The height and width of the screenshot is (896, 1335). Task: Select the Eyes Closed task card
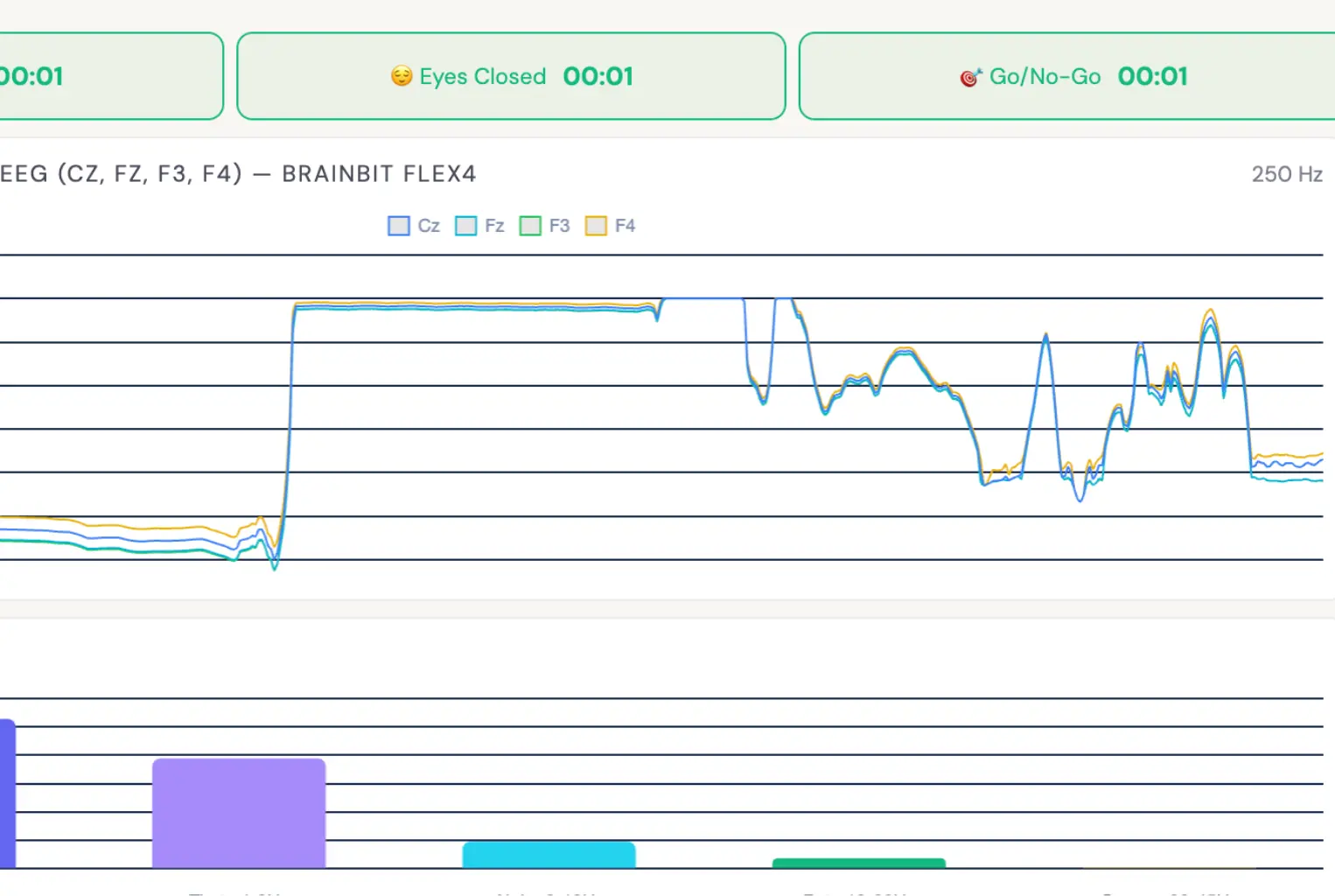511,76
